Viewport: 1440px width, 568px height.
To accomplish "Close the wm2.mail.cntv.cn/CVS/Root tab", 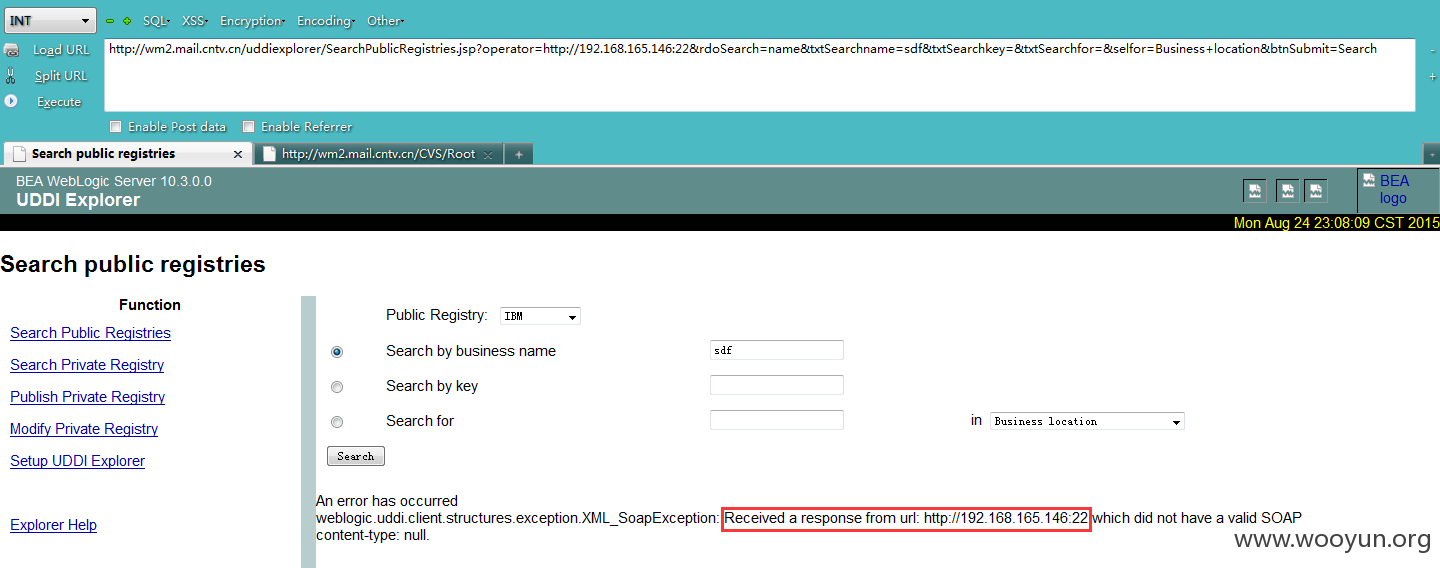I will [x=488, y=155].
